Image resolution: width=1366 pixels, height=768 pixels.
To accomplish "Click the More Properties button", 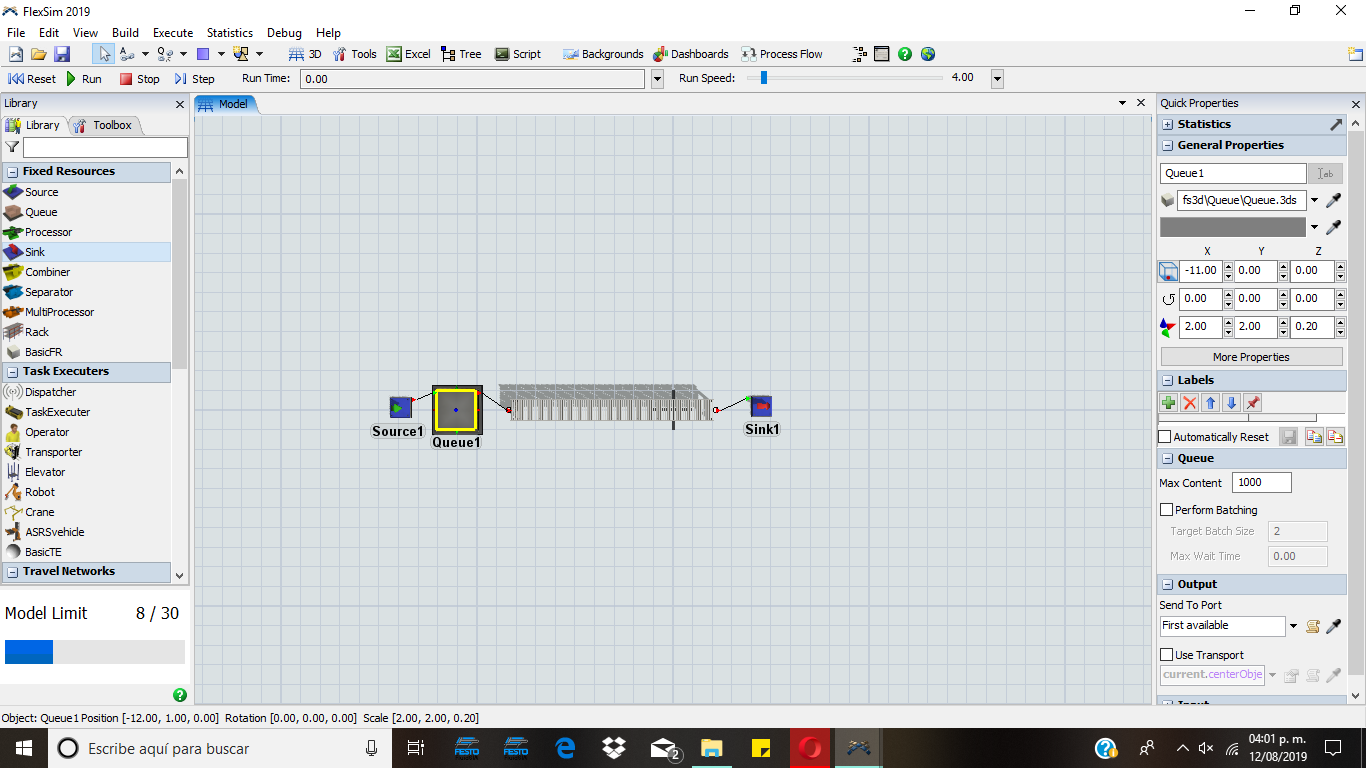I will tap(1251, 357).
